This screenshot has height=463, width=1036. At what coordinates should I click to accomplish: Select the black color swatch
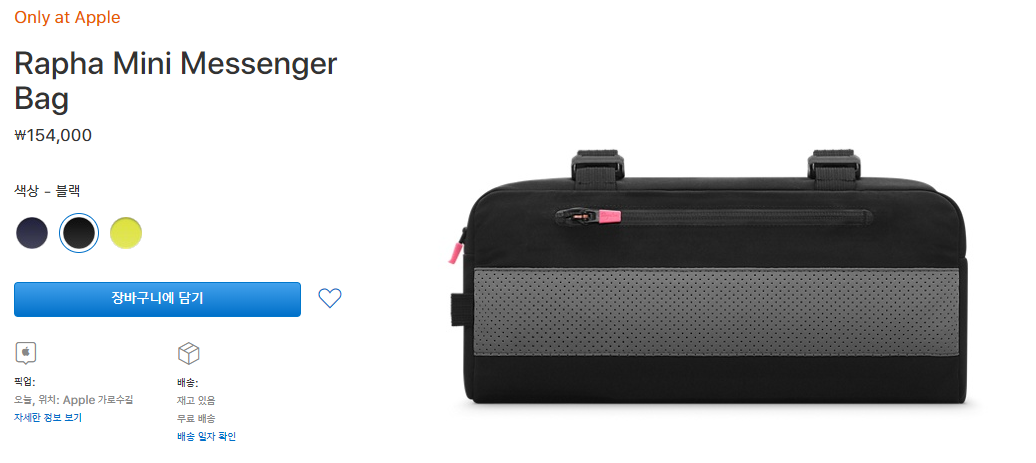[x=79, y=233]
